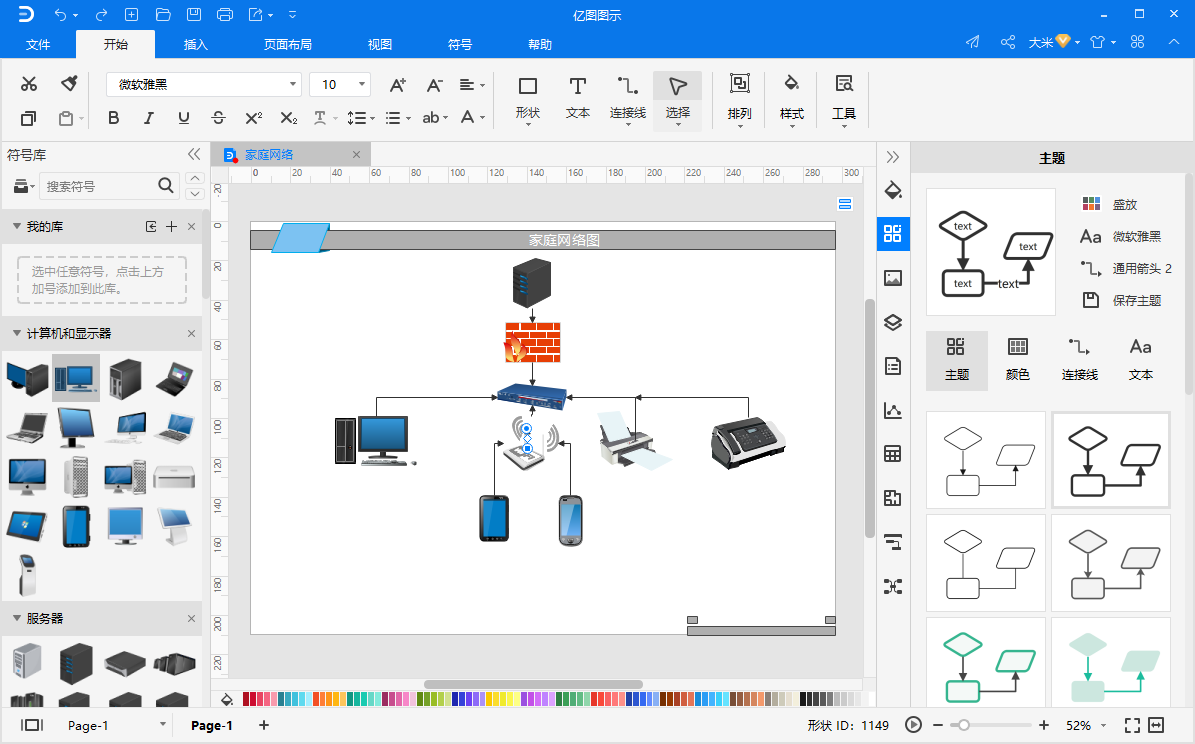Image resolution: width=1195 pixels, height=744 pixels.
Task: Click the Share icon in top right
Action: [x=1008, y=42]
